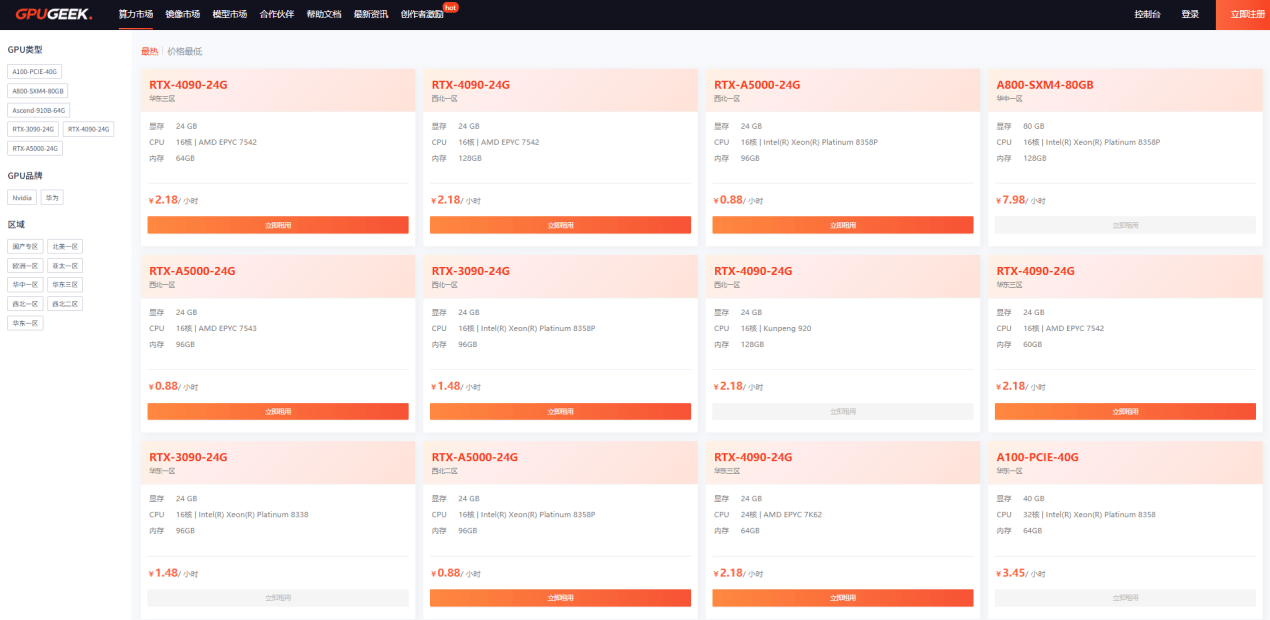Toggle the RTX-4090-24G sidebar filter
Viewport: 1270px width, 620px height.
[89, 129]
